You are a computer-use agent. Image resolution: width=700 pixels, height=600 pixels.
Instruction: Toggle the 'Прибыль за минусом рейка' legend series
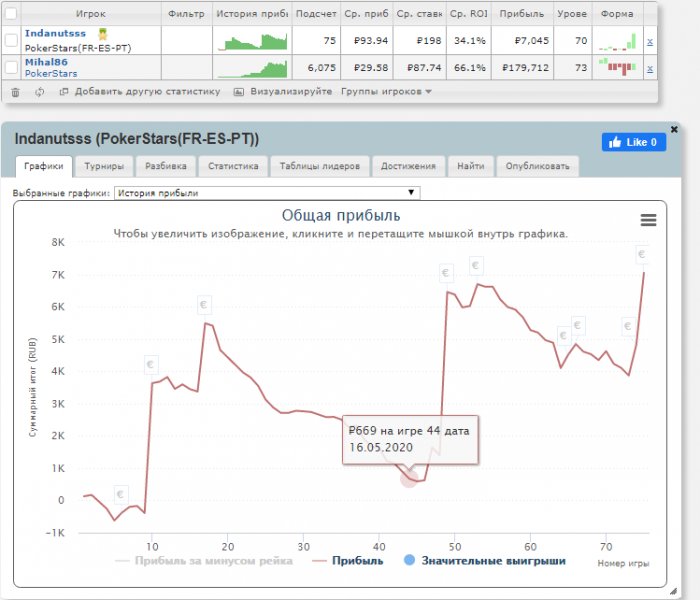tap(204, 561)
